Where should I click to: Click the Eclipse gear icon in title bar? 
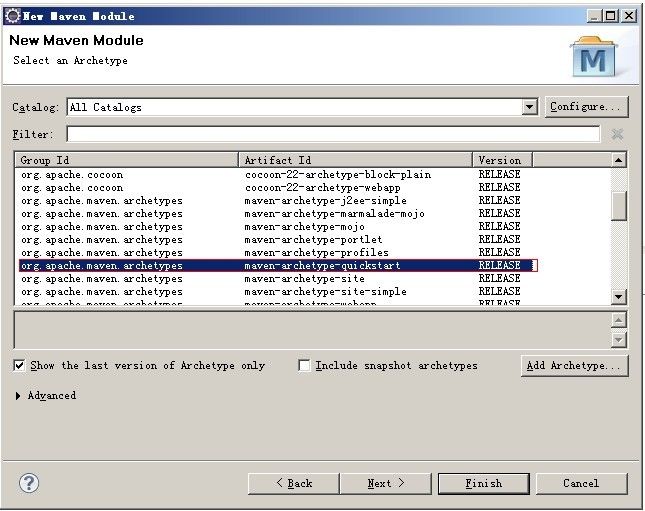12,16
